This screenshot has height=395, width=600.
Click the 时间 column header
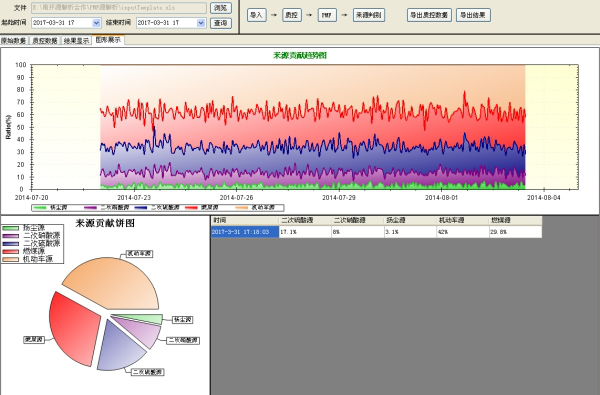click(245, 220)
